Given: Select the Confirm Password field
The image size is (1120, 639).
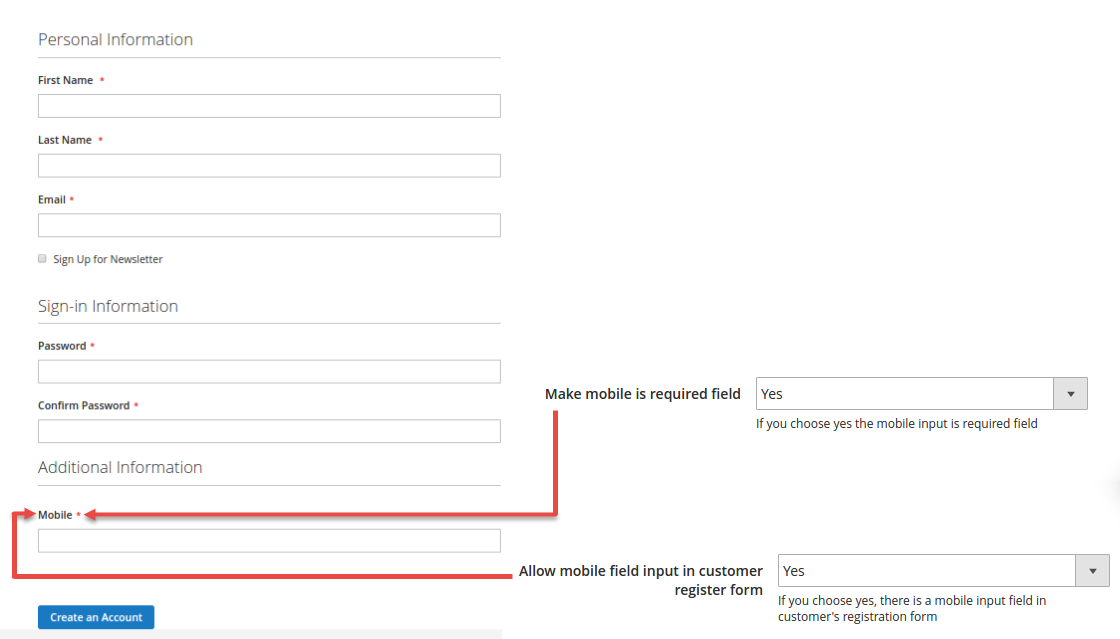Looking at the screenshot, I should coord(269,431).
